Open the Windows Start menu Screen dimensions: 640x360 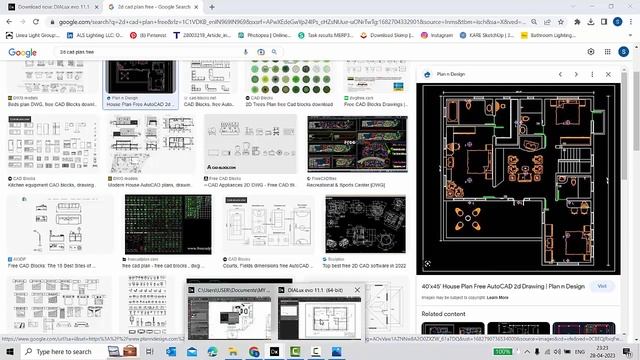(x=10, y=351)
